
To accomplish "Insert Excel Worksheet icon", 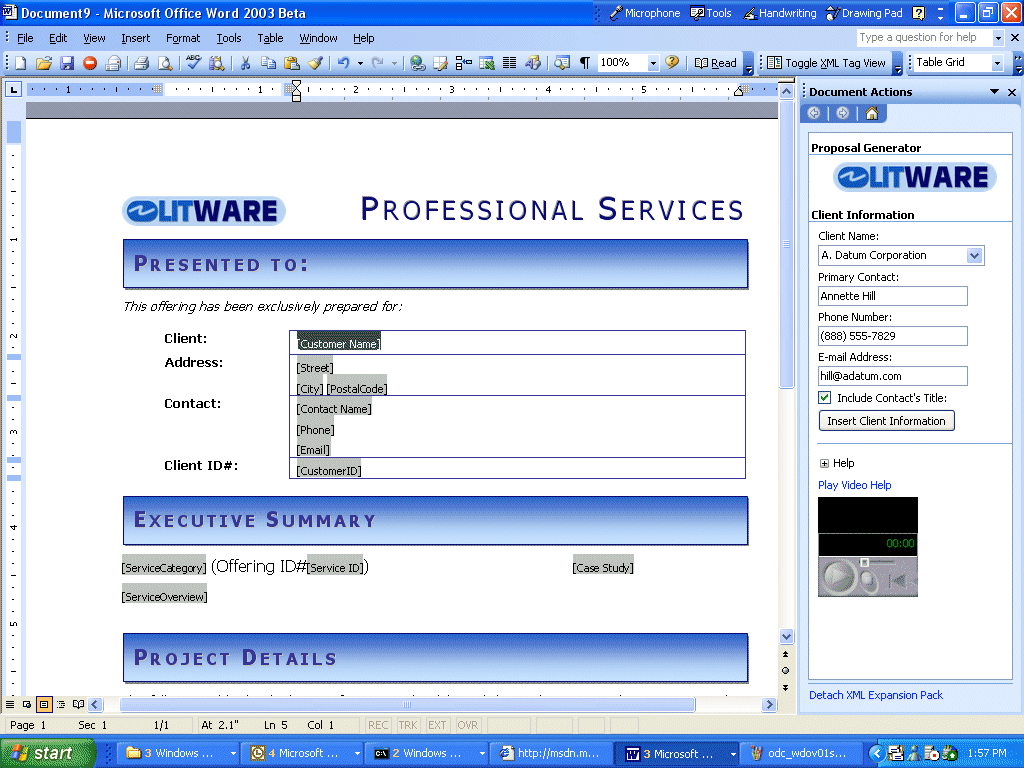I will (487, 63).
